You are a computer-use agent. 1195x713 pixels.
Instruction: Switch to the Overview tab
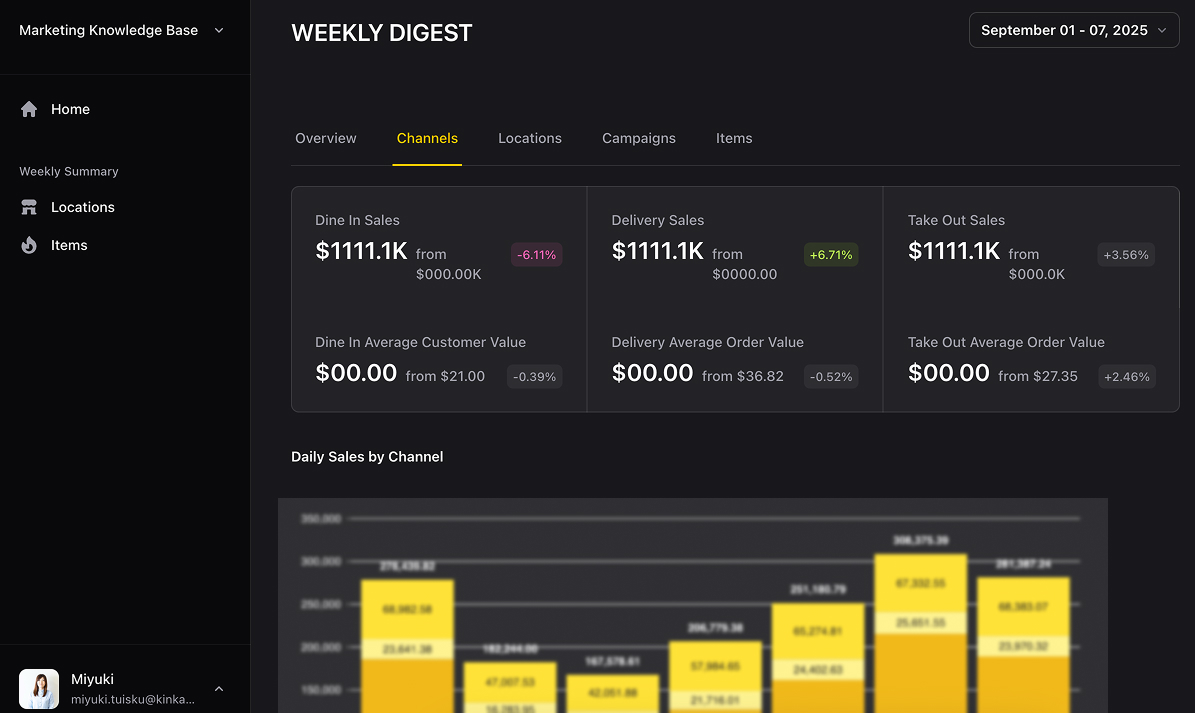click(x=325, y=138)
